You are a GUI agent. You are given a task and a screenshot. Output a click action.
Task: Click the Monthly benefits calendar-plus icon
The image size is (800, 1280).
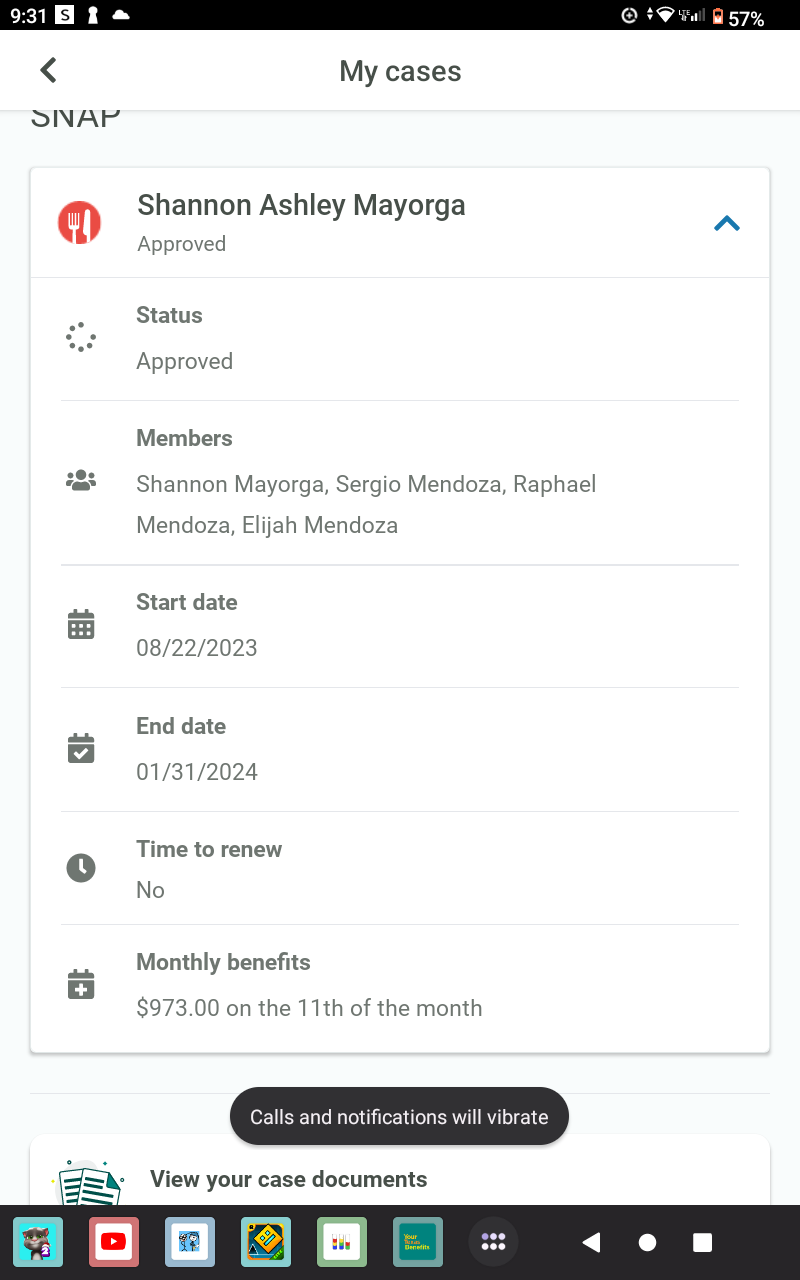tap(81, 984)
